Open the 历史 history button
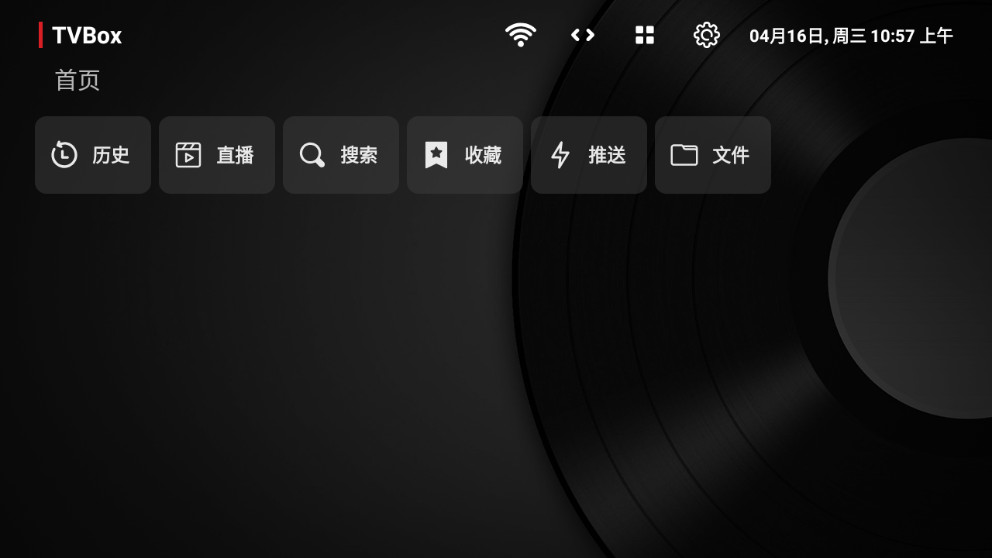This screenshot has height=558, width=992. 93,155
